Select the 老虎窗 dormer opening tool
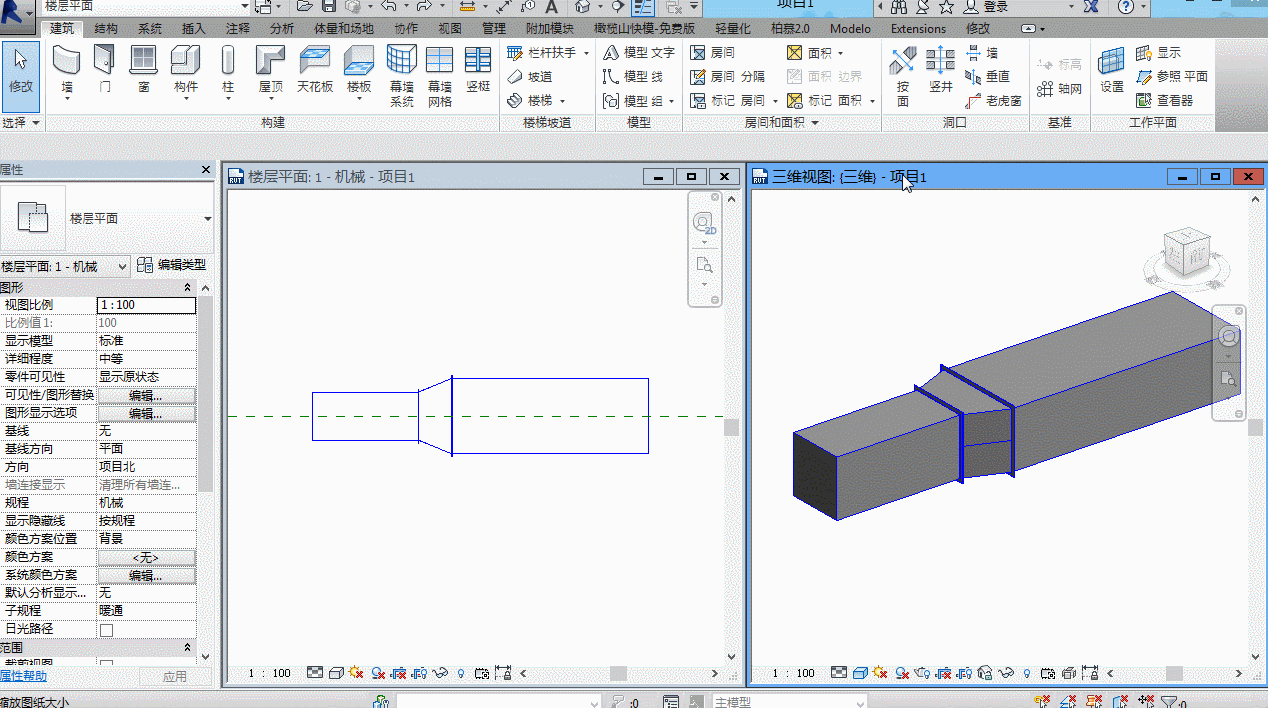The width and height of the screenshot is (1268, 708). [x=993, y=100]
